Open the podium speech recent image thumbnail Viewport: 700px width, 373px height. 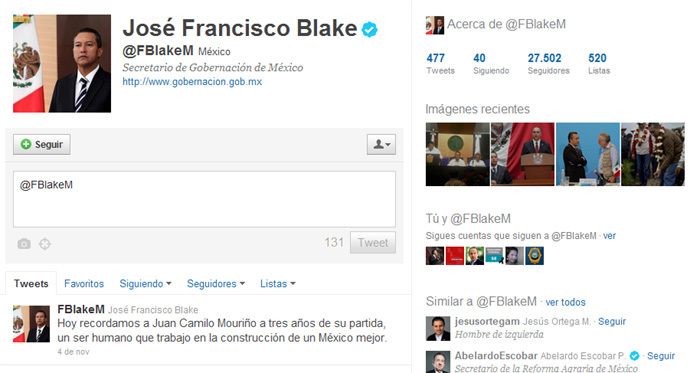click(523, 154)
